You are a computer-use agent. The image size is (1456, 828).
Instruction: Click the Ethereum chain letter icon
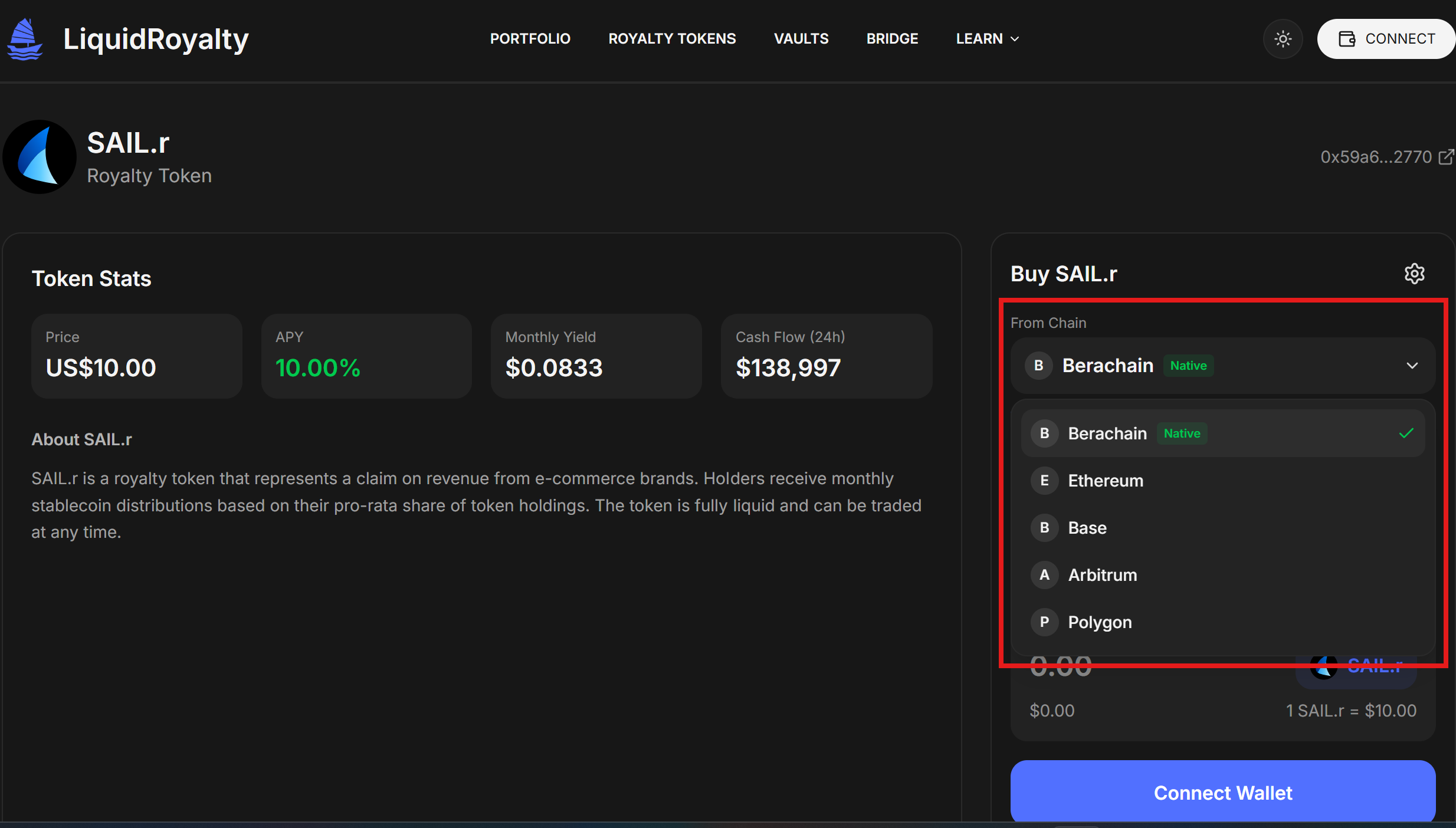click(1044, 481)
